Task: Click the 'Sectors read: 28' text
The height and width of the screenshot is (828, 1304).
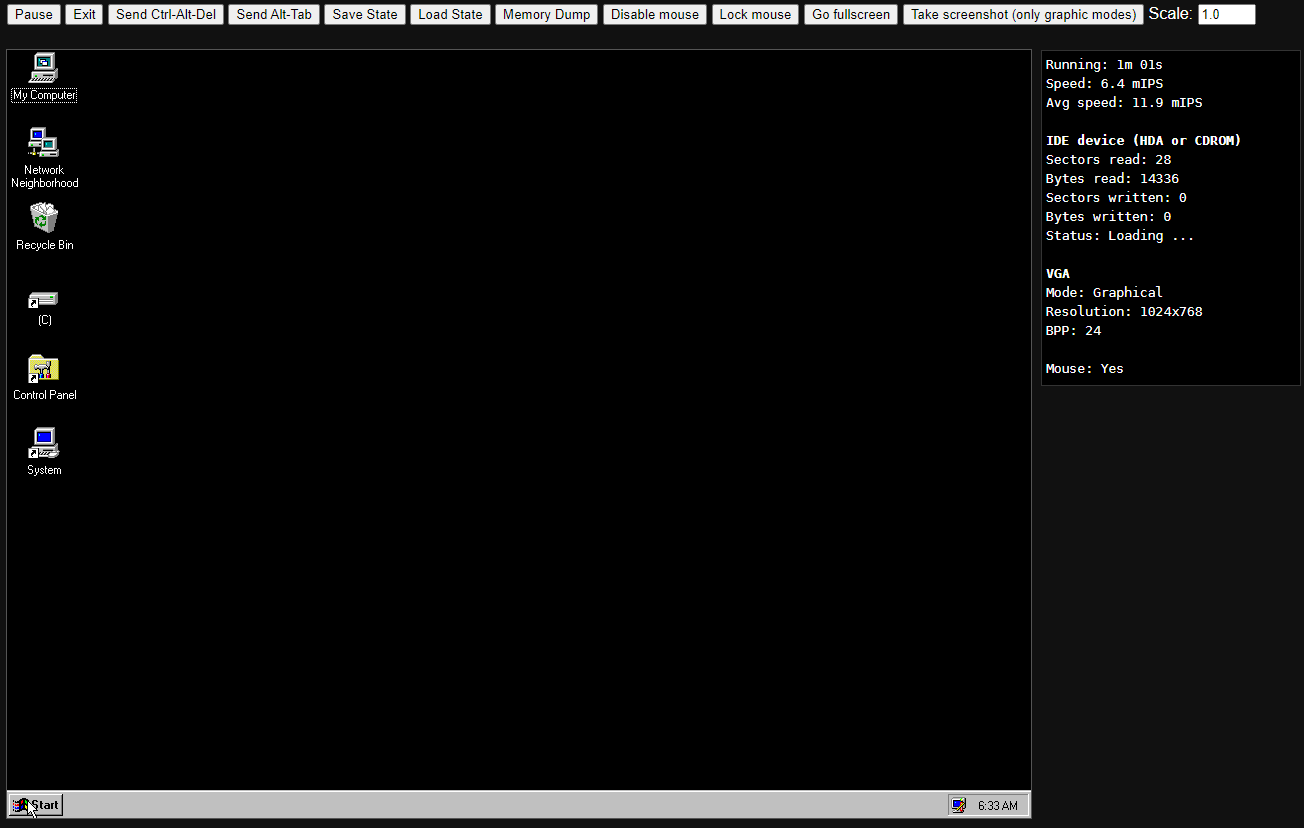Action: pos(1108,160)
